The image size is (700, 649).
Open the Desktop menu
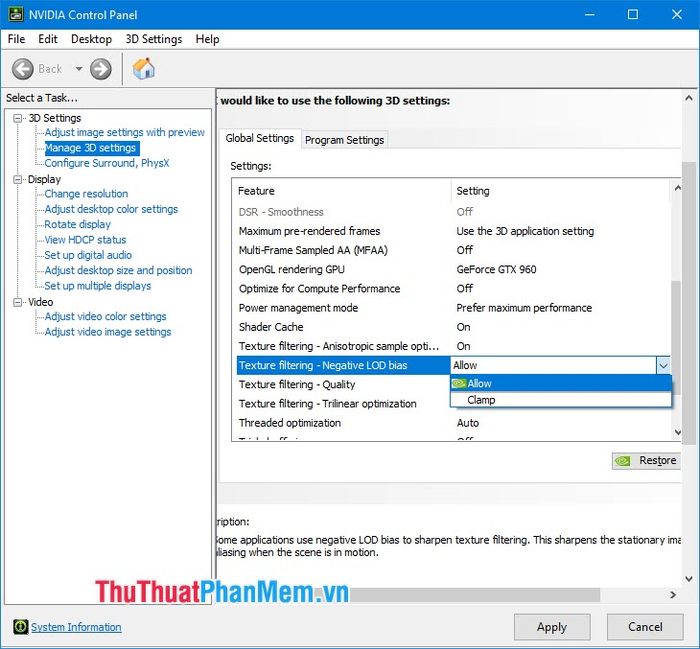coord(91,39)
